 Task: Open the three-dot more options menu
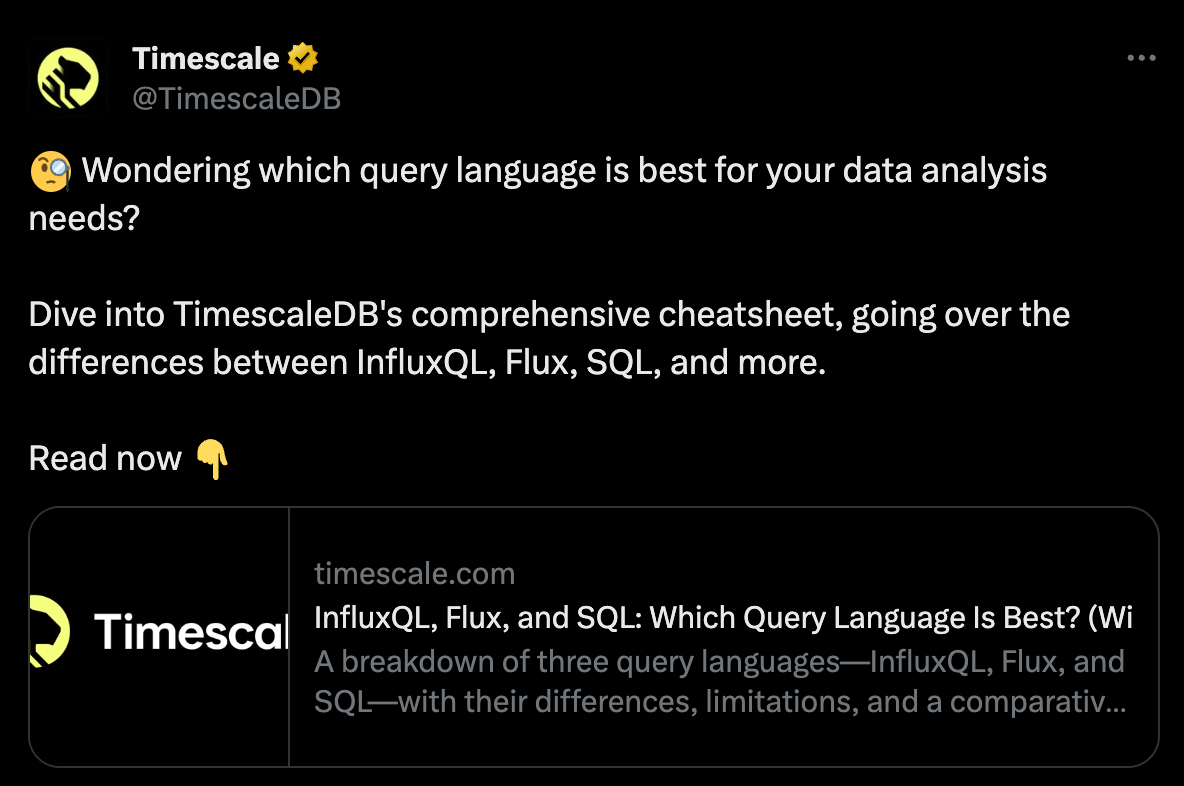pyautogui.click(x=1141, y=58)
